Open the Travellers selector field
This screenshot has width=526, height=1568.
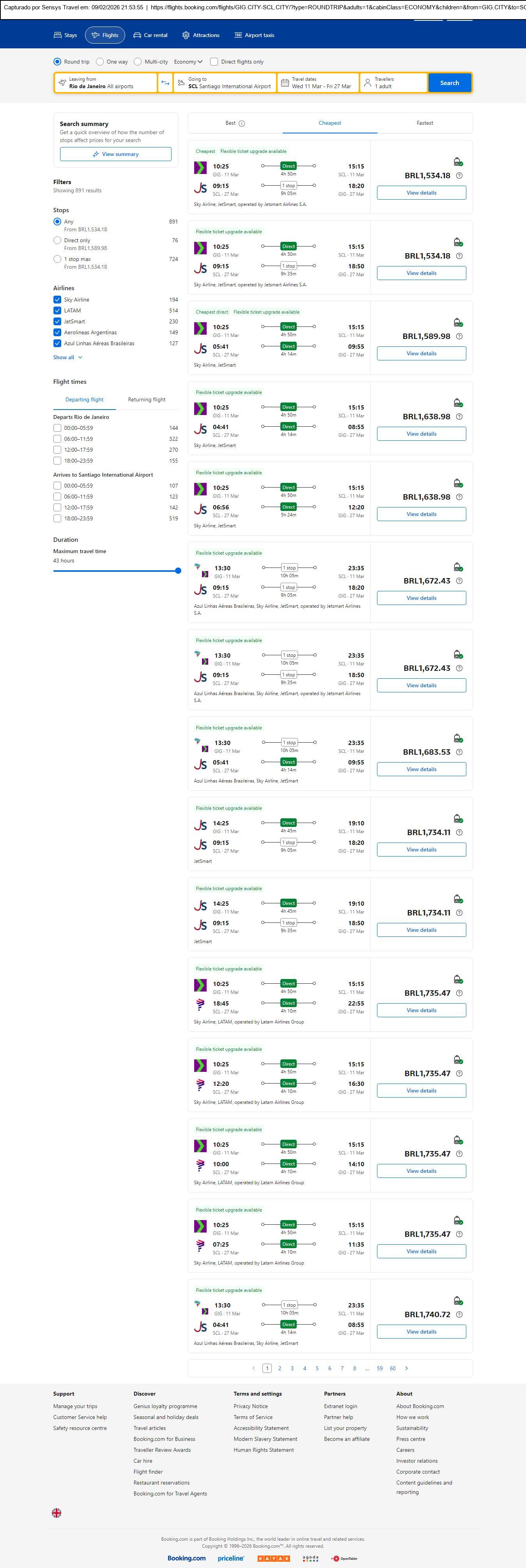click(x=393, y=83)
